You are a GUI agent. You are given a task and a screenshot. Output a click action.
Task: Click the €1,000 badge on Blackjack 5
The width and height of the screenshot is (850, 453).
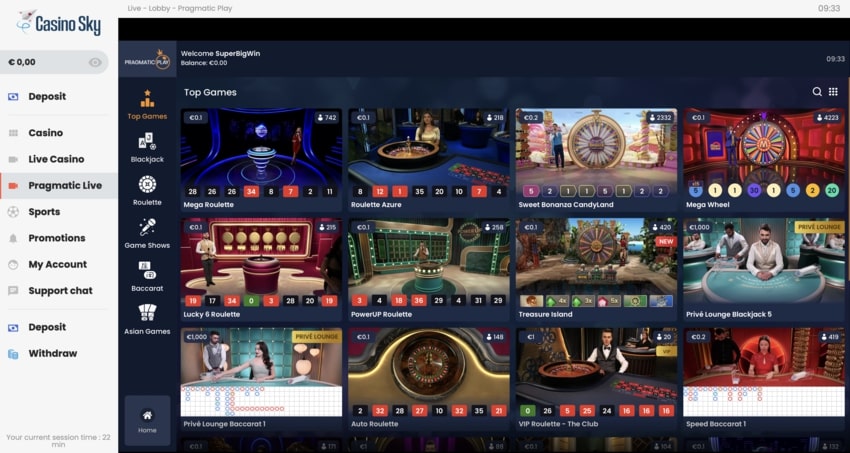coord(699,227)
